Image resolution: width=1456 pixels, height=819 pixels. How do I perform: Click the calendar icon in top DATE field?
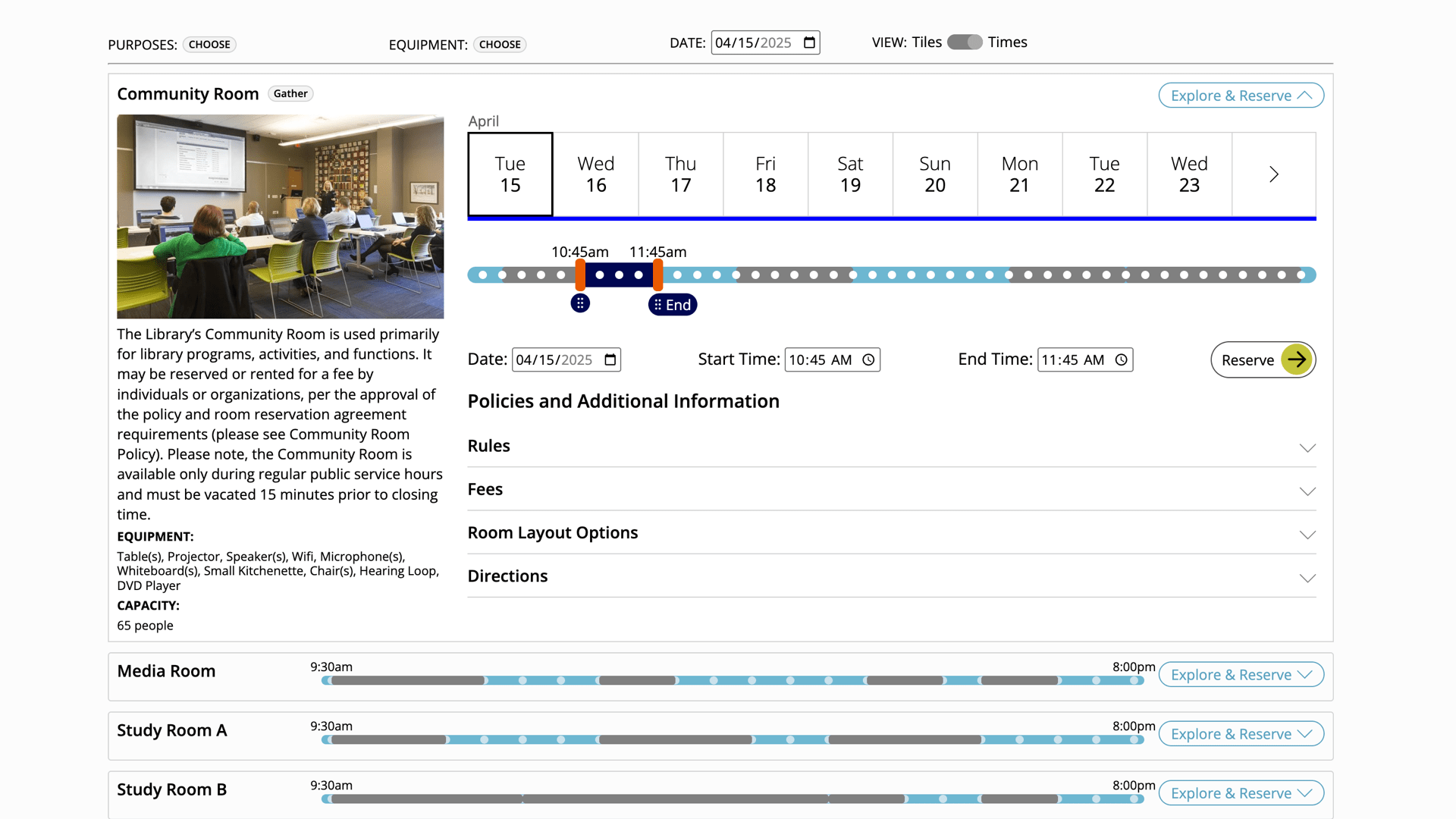tap(809, 42)
